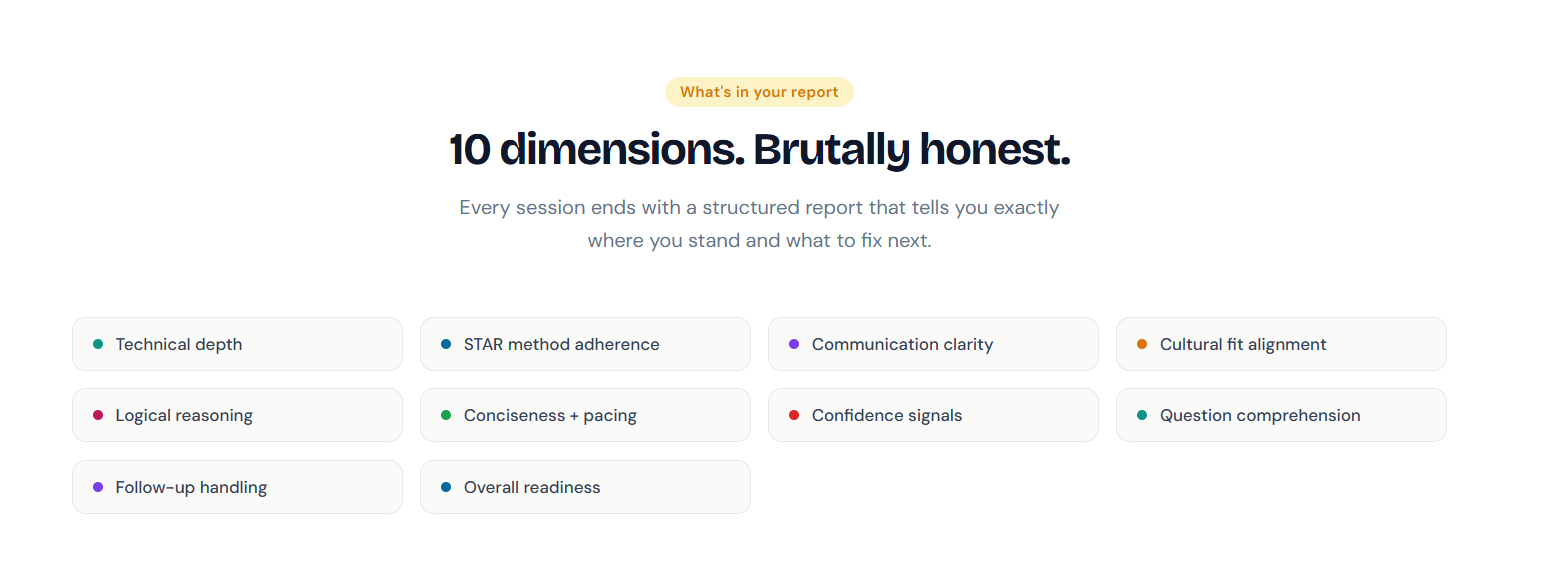Click the teal dot beside Technical depth
The width and height of the screenshot is (1558, 579).
pyautogui.click(x=98, y=344)
